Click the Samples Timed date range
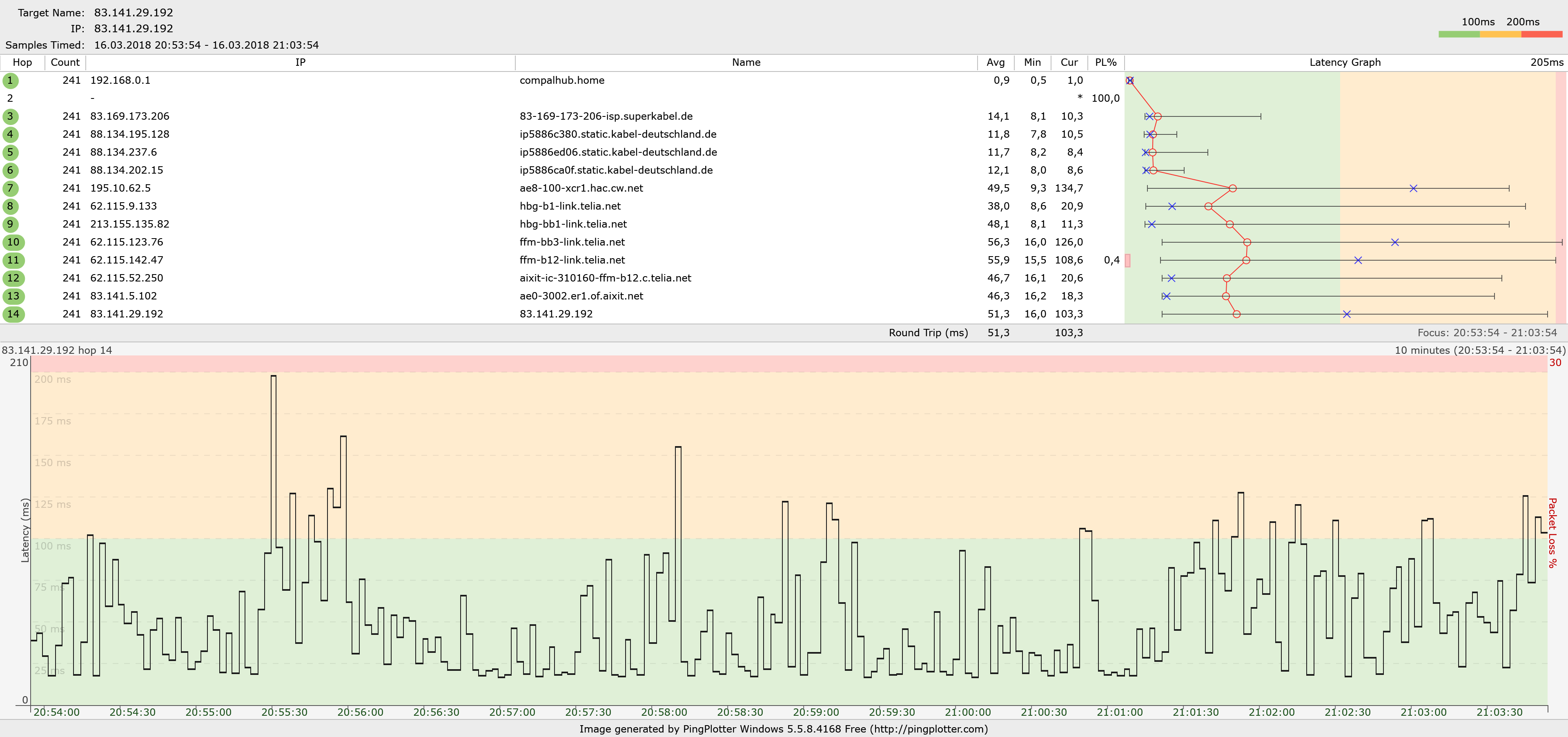This screenshot has width=1568, height=737. point(206,45)
